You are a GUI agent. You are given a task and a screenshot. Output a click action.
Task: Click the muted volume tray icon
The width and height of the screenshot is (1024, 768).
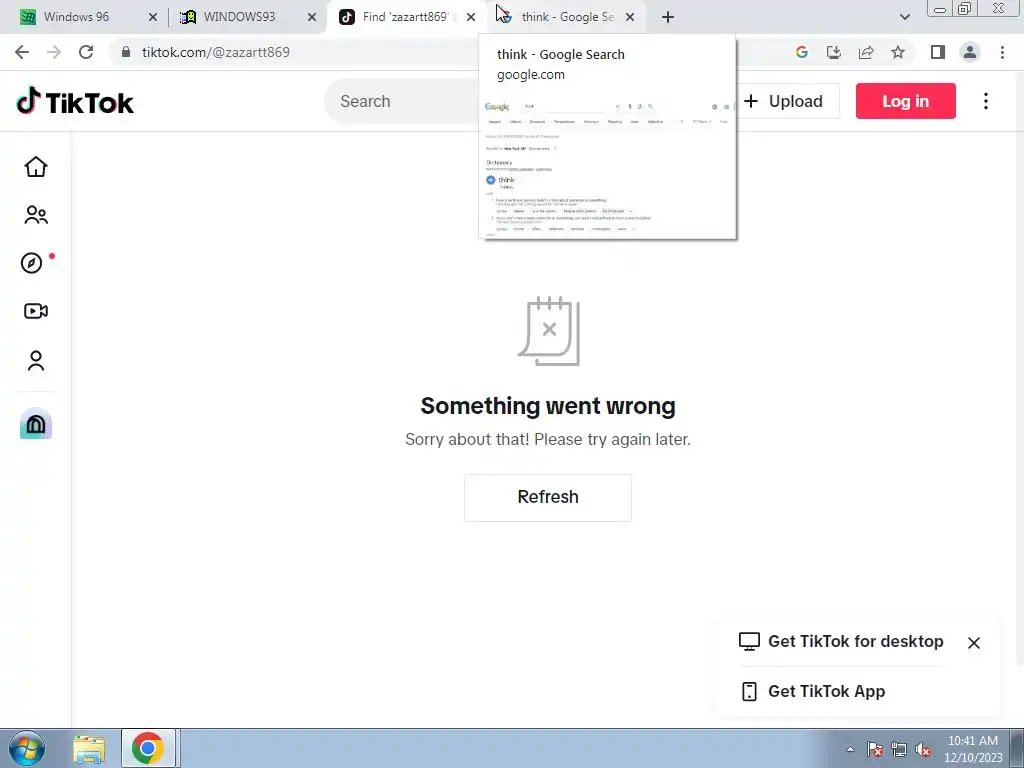[923, 750]
